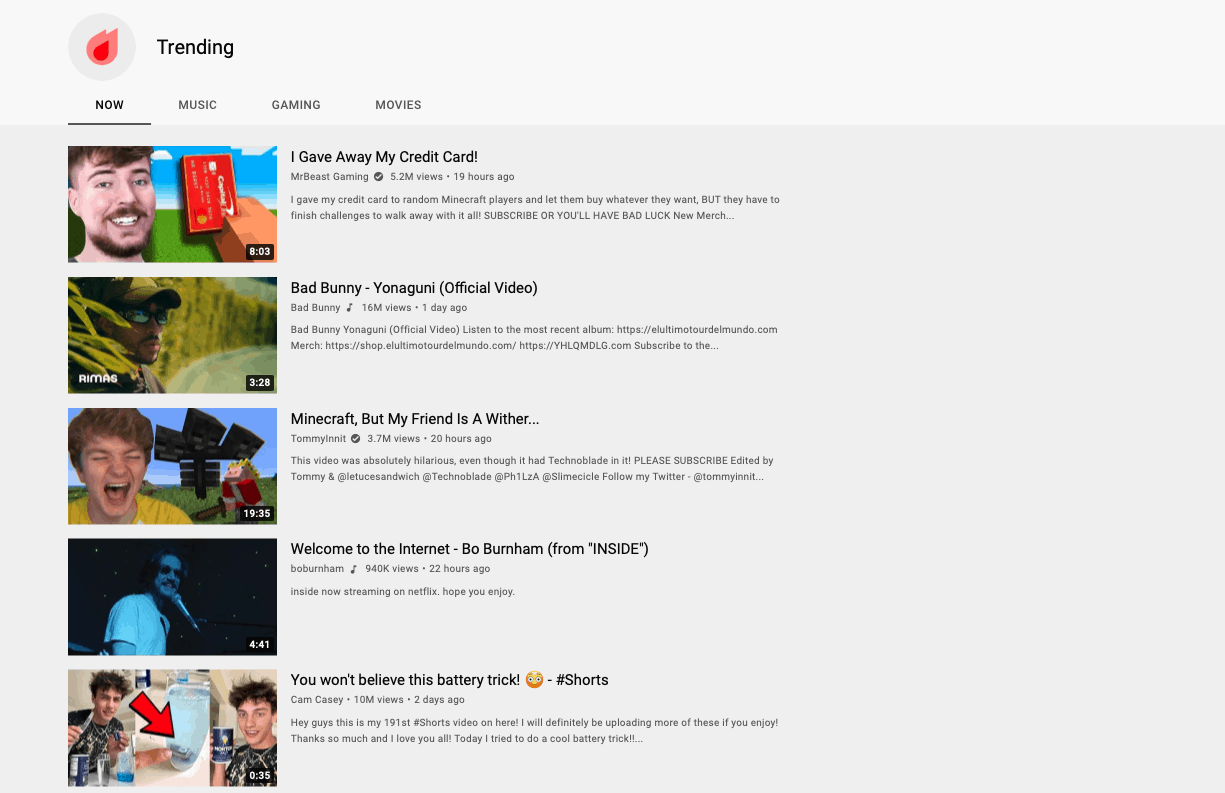Image resolution: width=1225 pixels, height=793 pixels.
Task: Click "3.7M views • 20 hours ago" text
Action: point(429,439)
